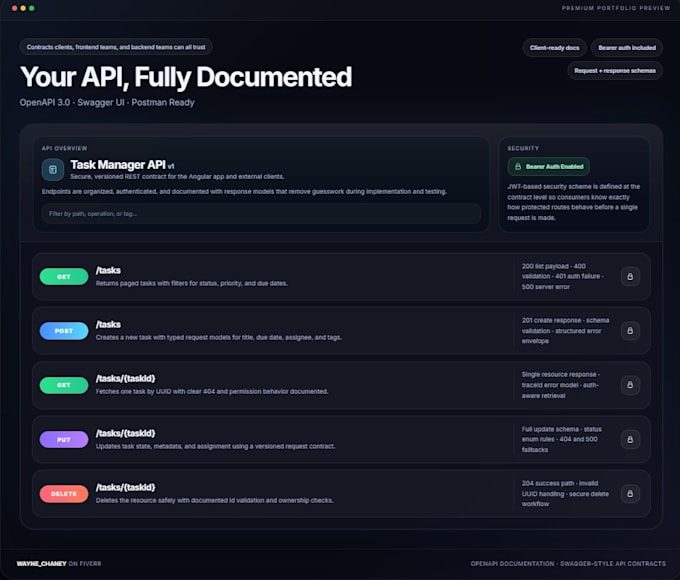Click the JWT-based security scheme description
The image size is (680, 580).
(573, 202)
